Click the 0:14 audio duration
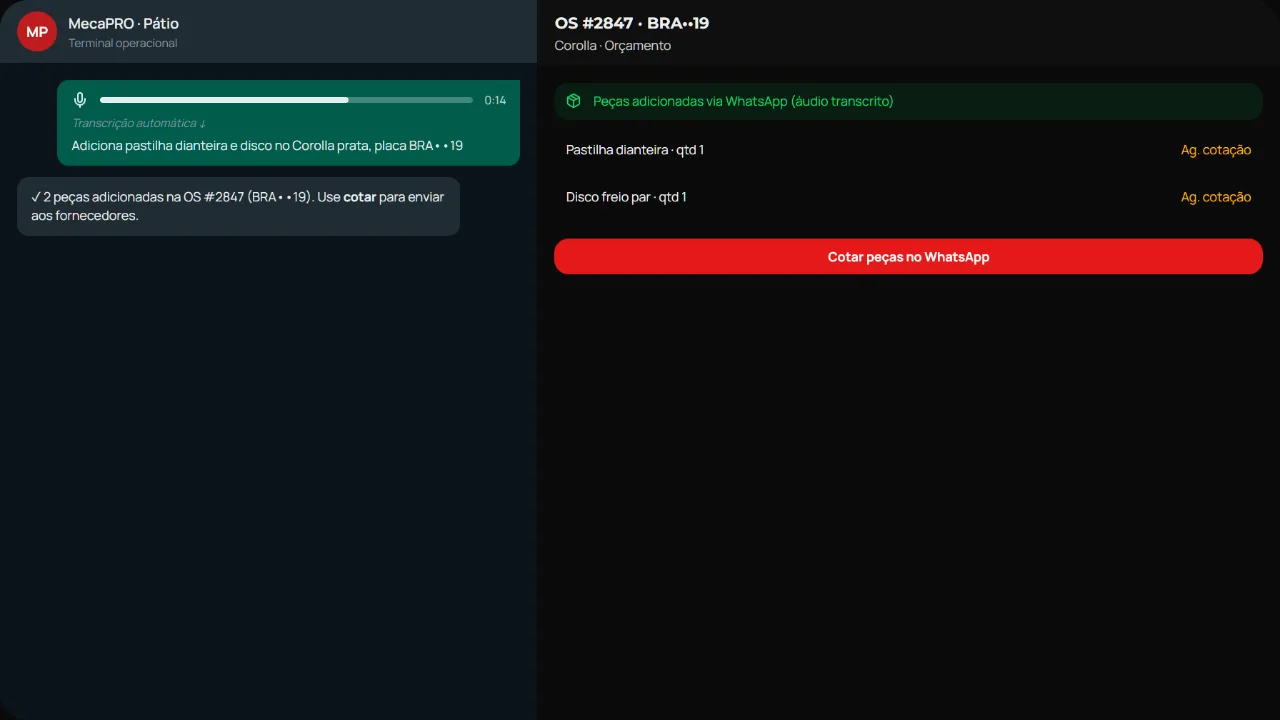The width and height of the screenshot is (1280, 720). (495, 100)
